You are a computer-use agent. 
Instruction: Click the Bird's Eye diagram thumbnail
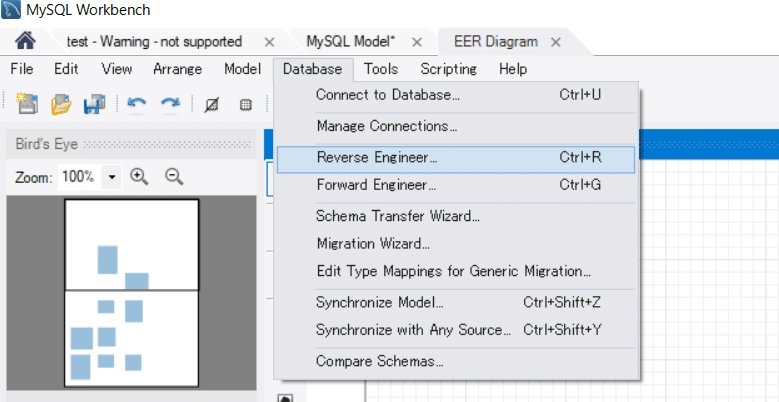point(132,290)
